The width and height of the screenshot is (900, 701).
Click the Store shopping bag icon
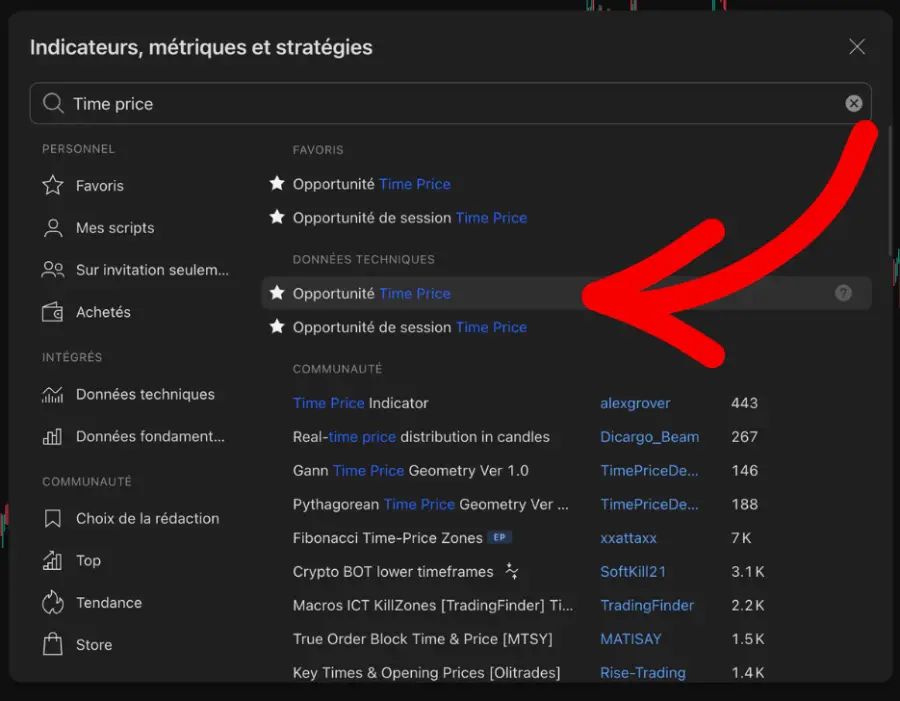[52, 644]
